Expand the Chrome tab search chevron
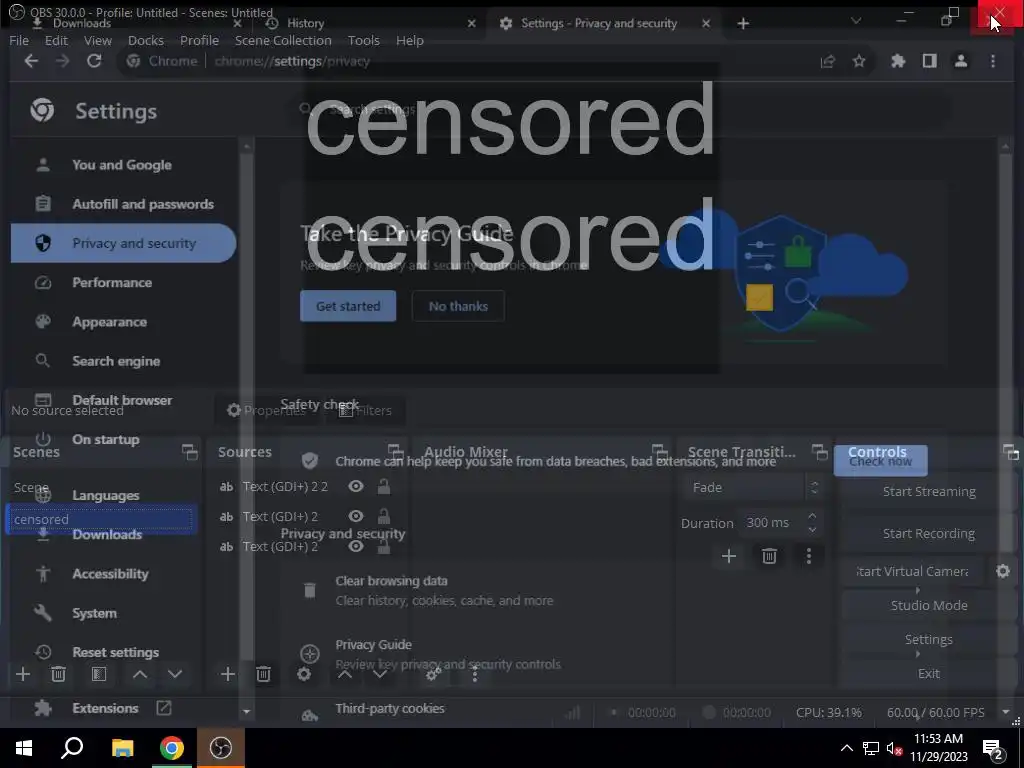The width and height of the screenshot is (1024, 768). 856,22
